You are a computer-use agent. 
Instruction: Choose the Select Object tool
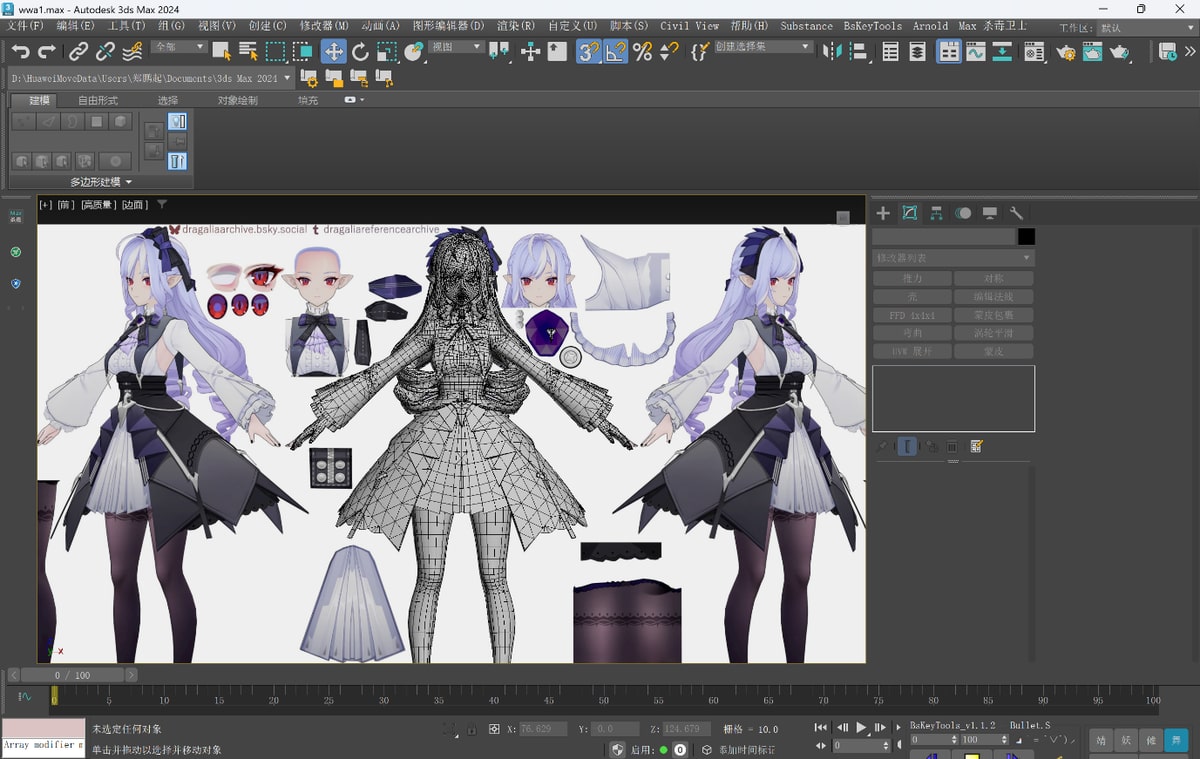222,51
